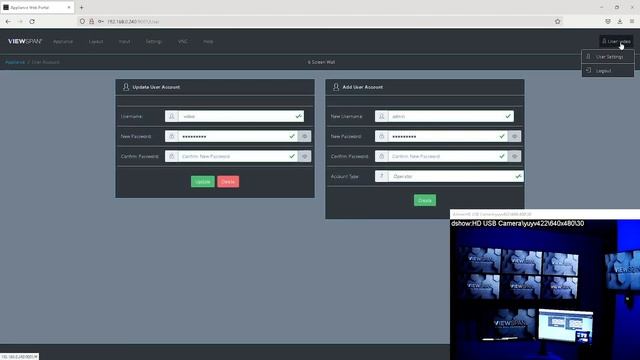Show password for Add account New Password
The image size is (640, 360).
(515, 136)
